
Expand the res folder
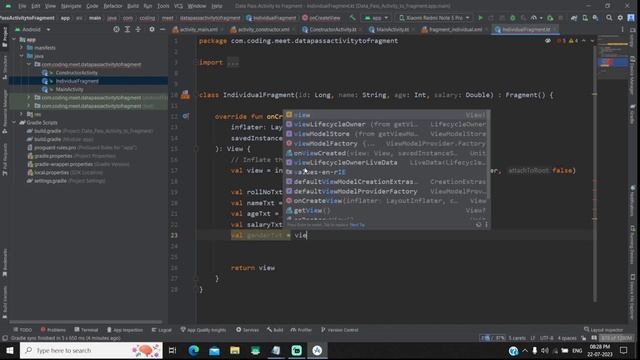[22, 114]
